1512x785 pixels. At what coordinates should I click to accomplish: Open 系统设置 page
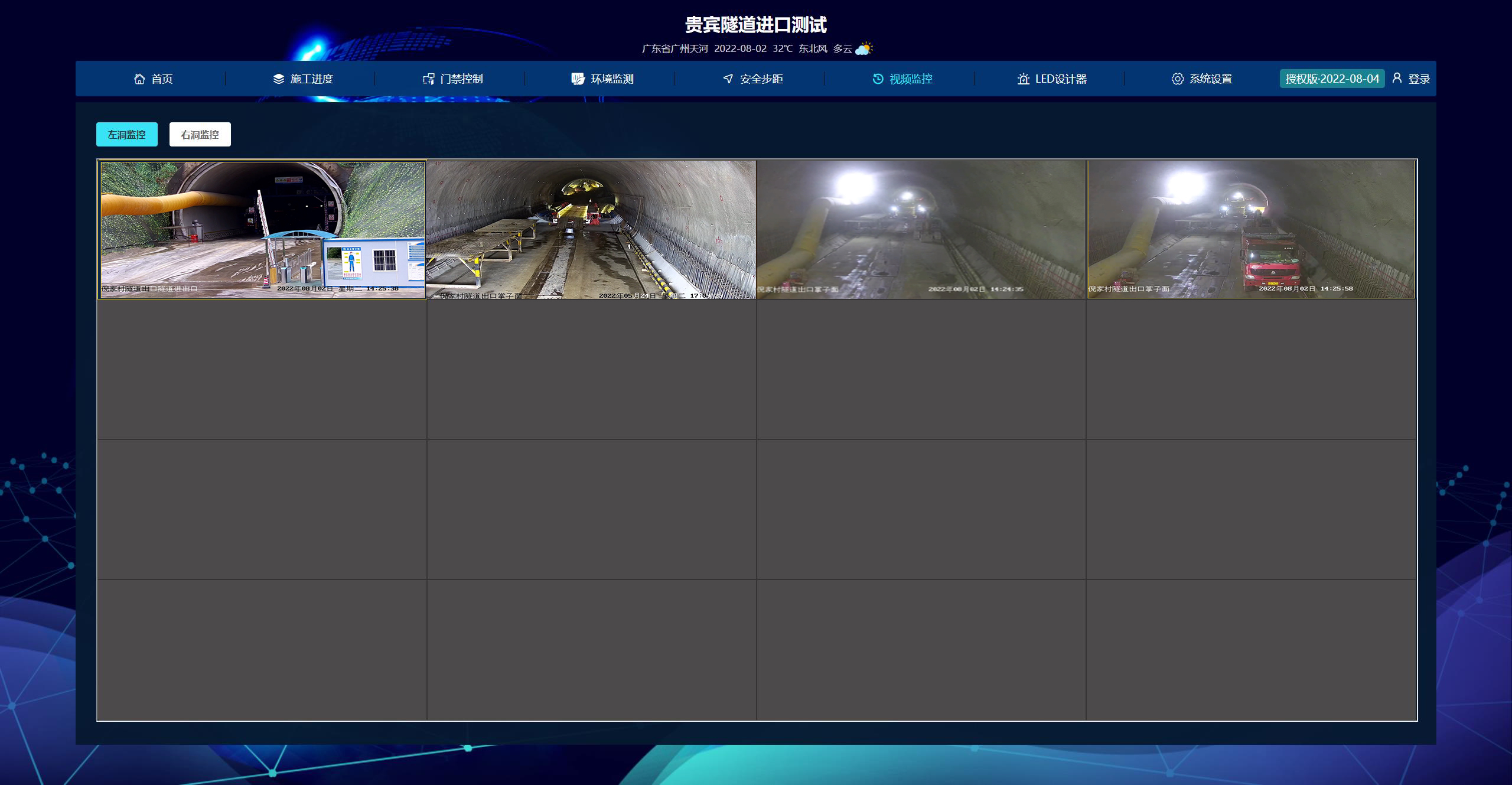pyautogui.click(x=1202, y=79)
